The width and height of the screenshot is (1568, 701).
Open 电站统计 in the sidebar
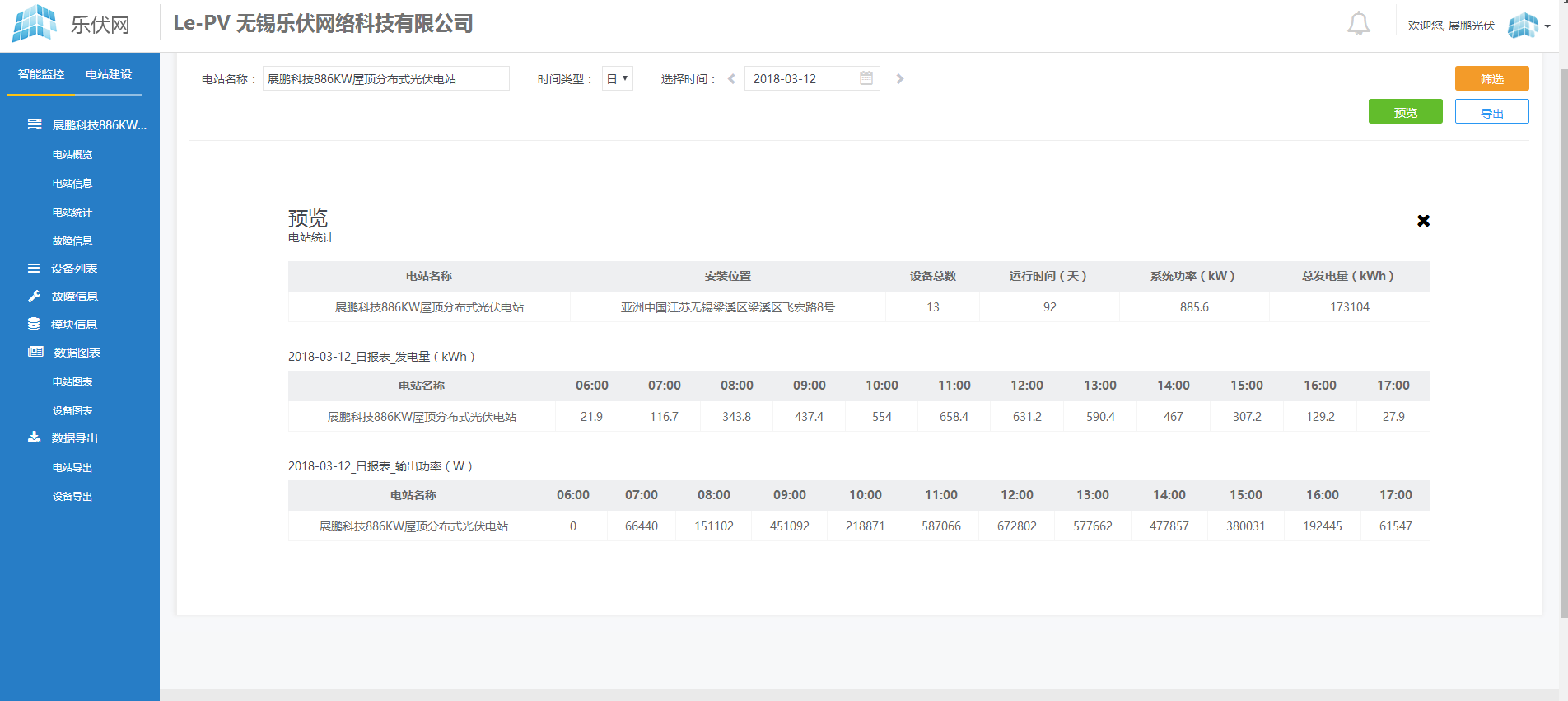pos(72,213)
